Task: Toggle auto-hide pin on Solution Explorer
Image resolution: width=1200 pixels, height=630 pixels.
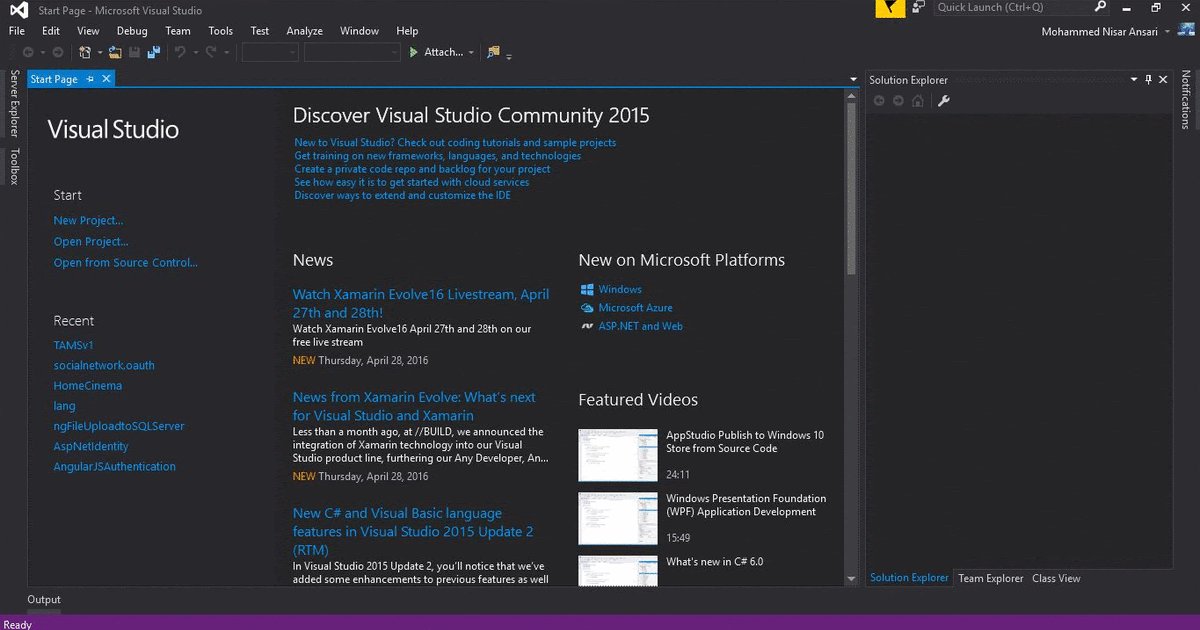Action: click(x=1149, y=79)
